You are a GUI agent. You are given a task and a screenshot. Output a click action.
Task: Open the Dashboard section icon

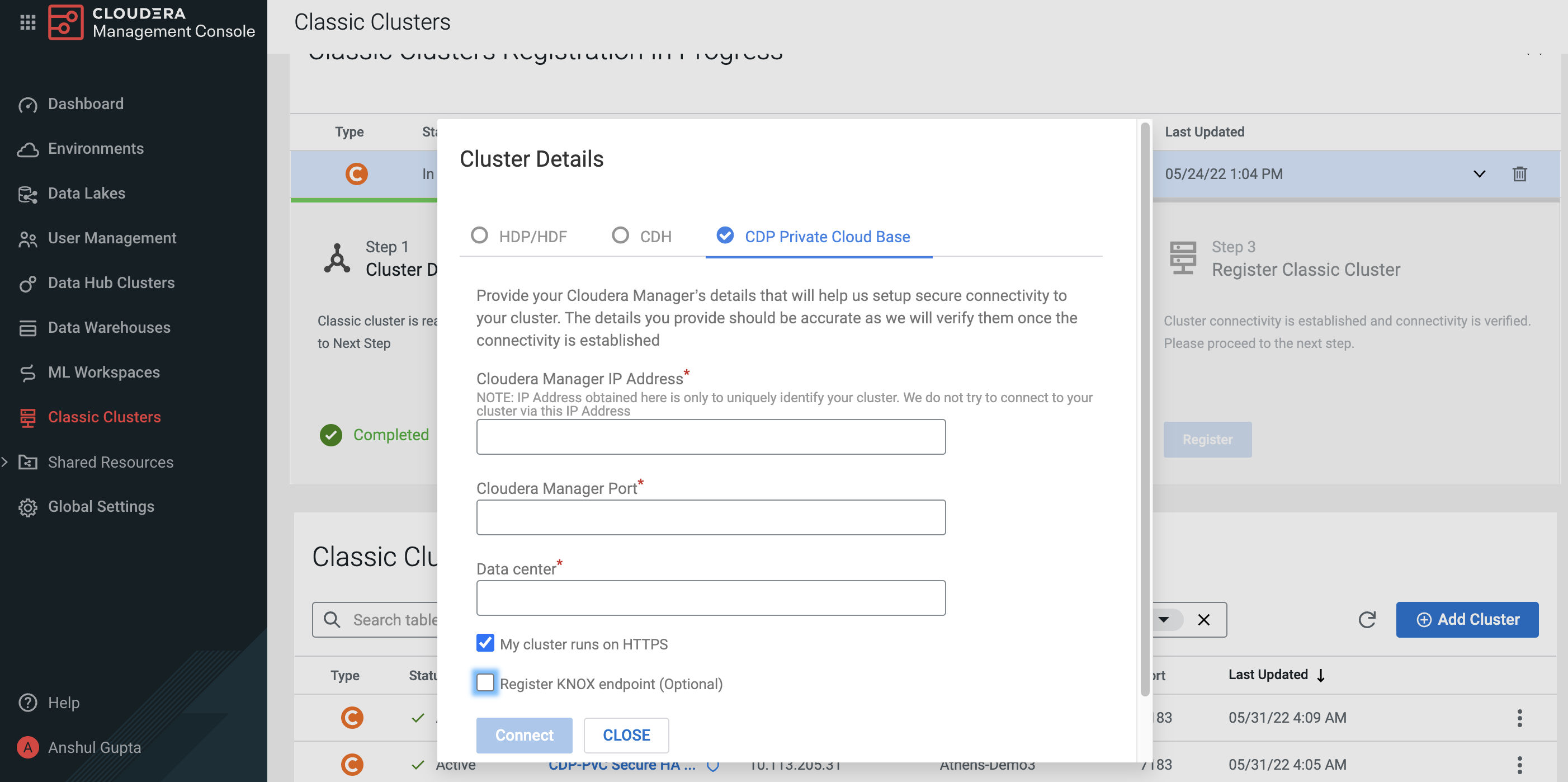(x=28, y=103)
